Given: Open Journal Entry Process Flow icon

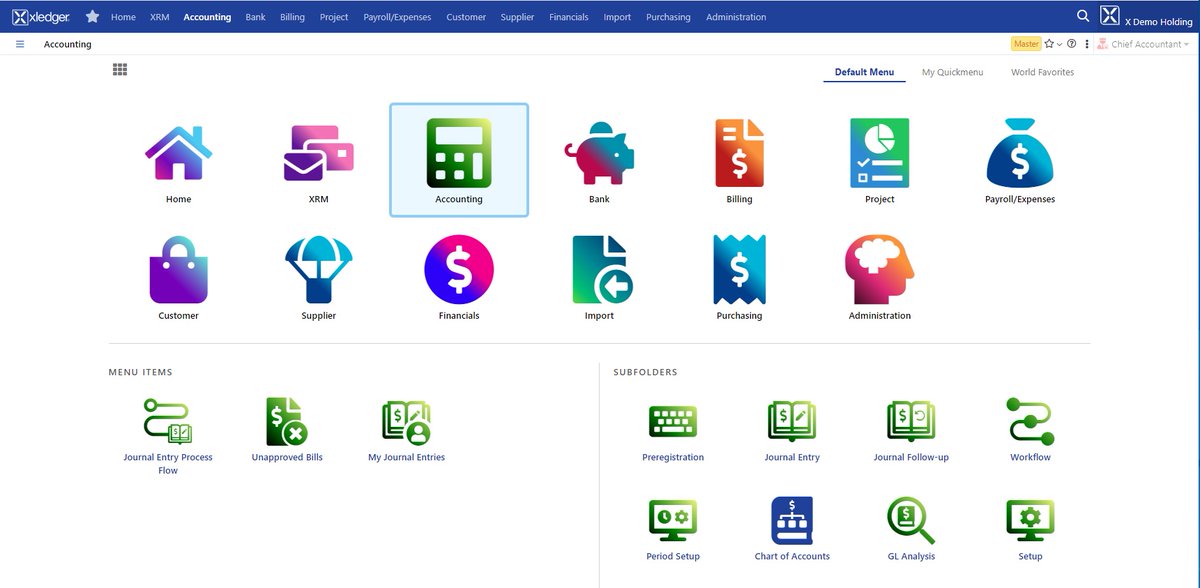Looking at the screenshot, I should (x=168, y=421).
